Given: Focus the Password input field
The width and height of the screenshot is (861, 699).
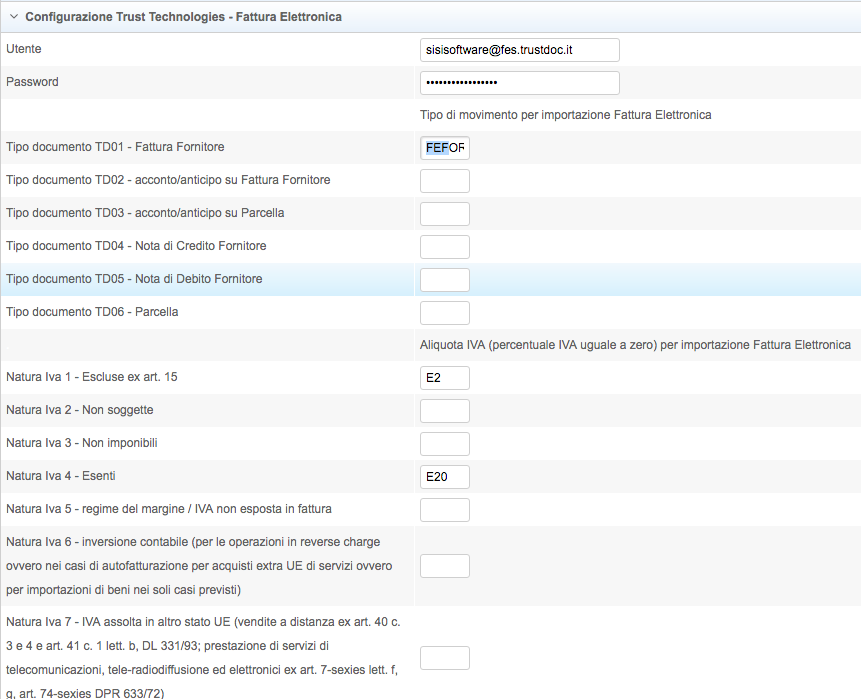Looking at the screenshot, I should pyautogui.click(x=519, y=83).
